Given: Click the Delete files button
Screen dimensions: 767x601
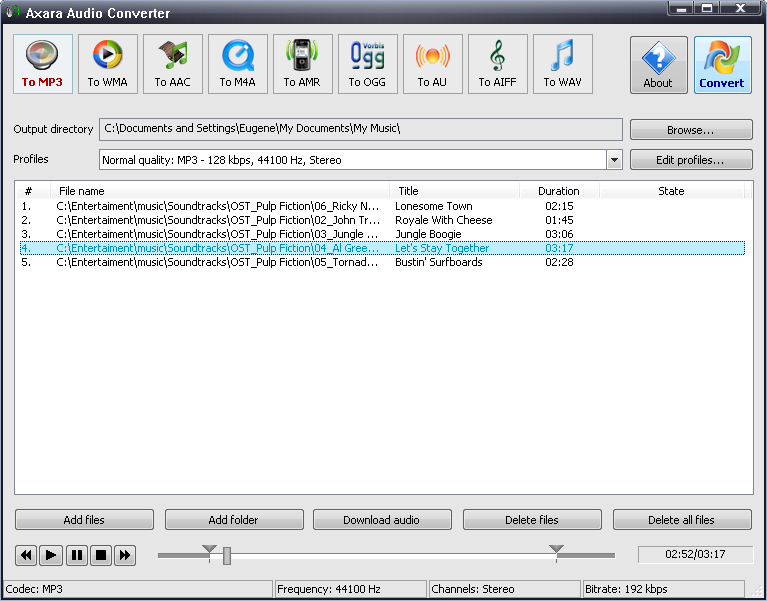Looking at the screenshot, I should (532, 520).
